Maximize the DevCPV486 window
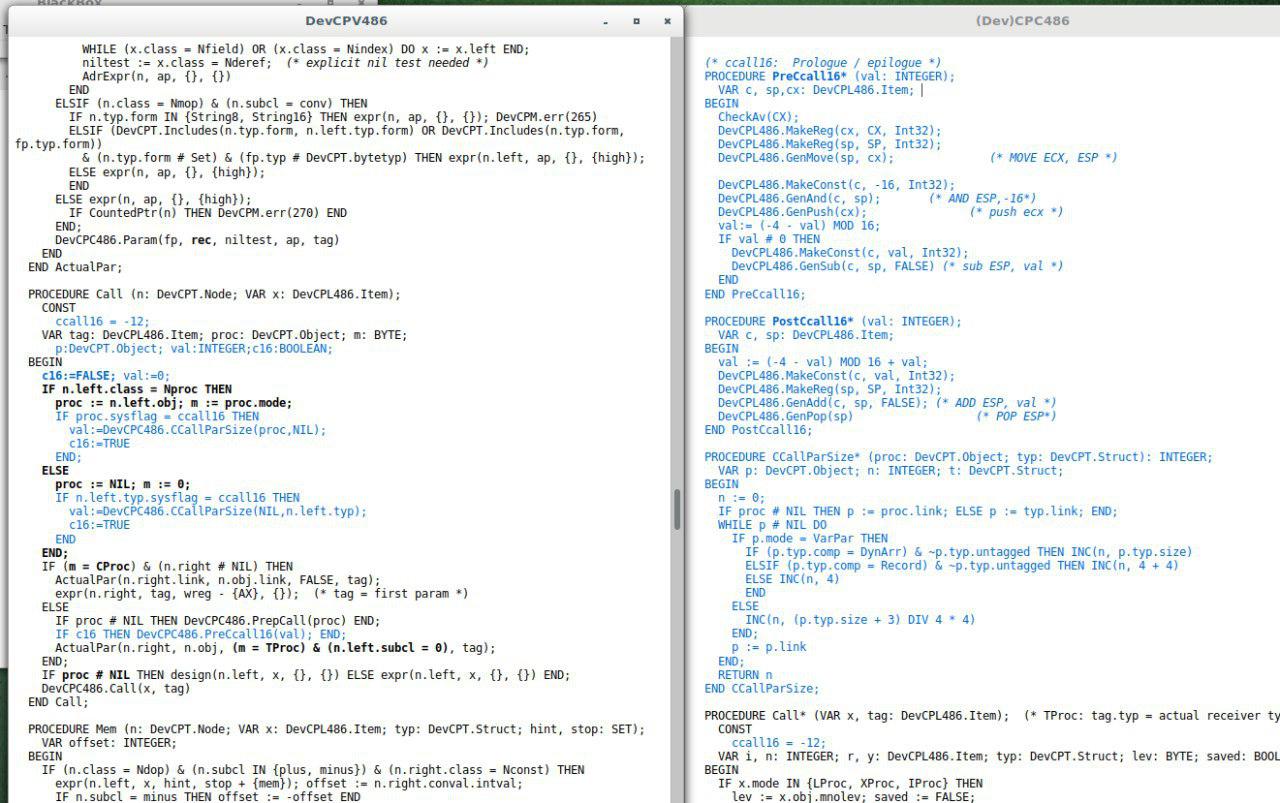The width and height of the screenshot is (1280, 803). [636, 21]
